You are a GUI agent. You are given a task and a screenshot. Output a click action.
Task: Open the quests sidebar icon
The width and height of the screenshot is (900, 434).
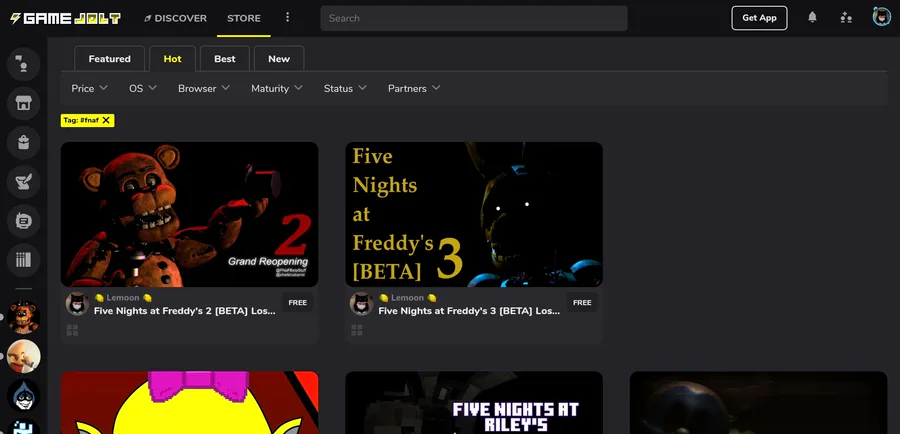(24, 181)
